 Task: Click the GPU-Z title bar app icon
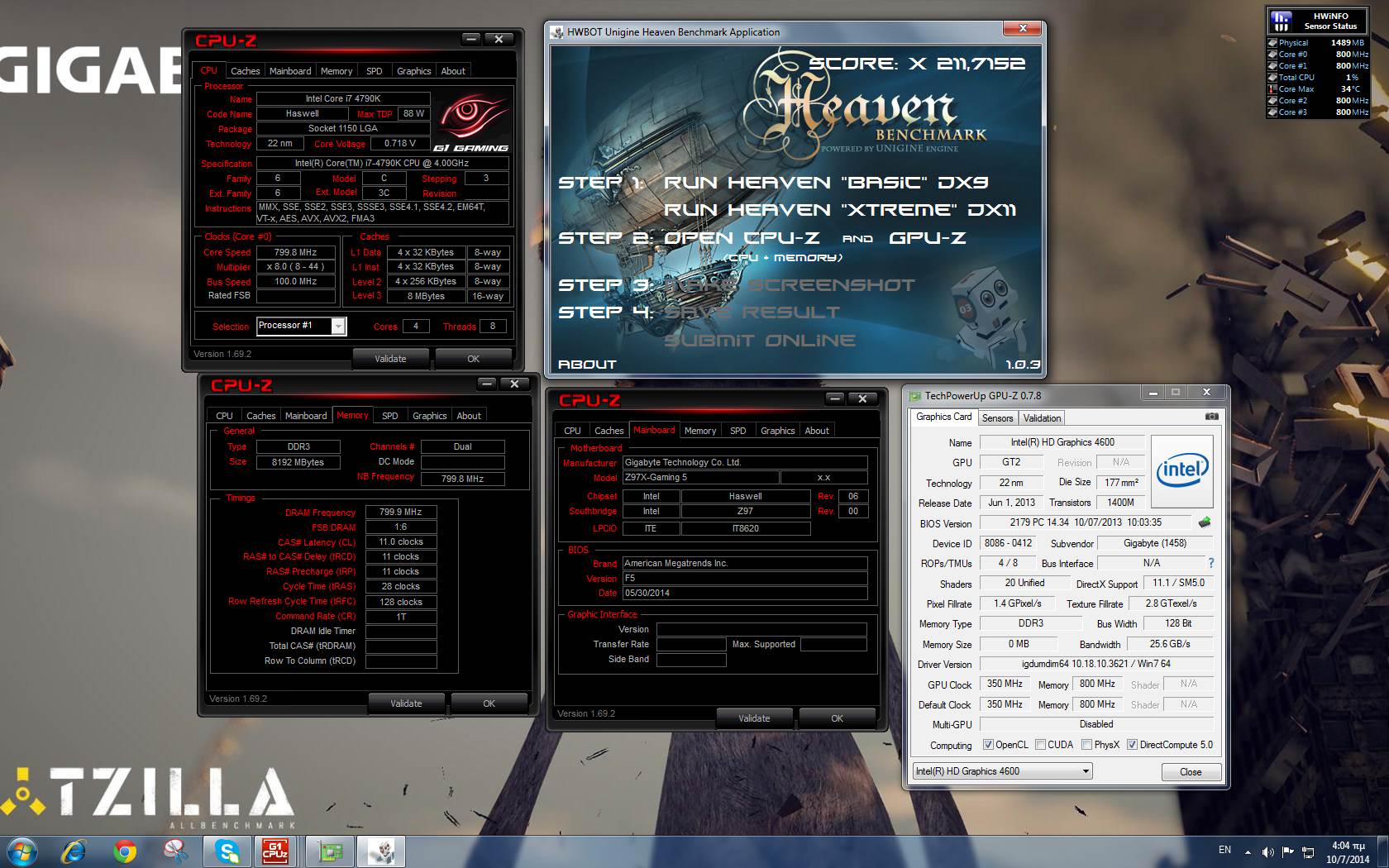click(x=914, y=395)
